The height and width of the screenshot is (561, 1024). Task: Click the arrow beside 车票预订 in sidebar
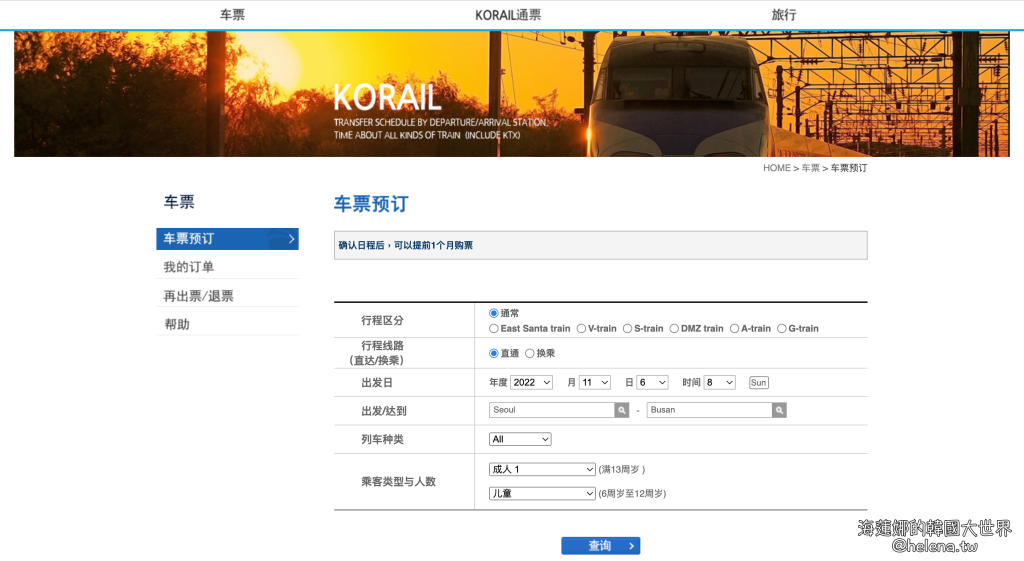coord(291,239)
